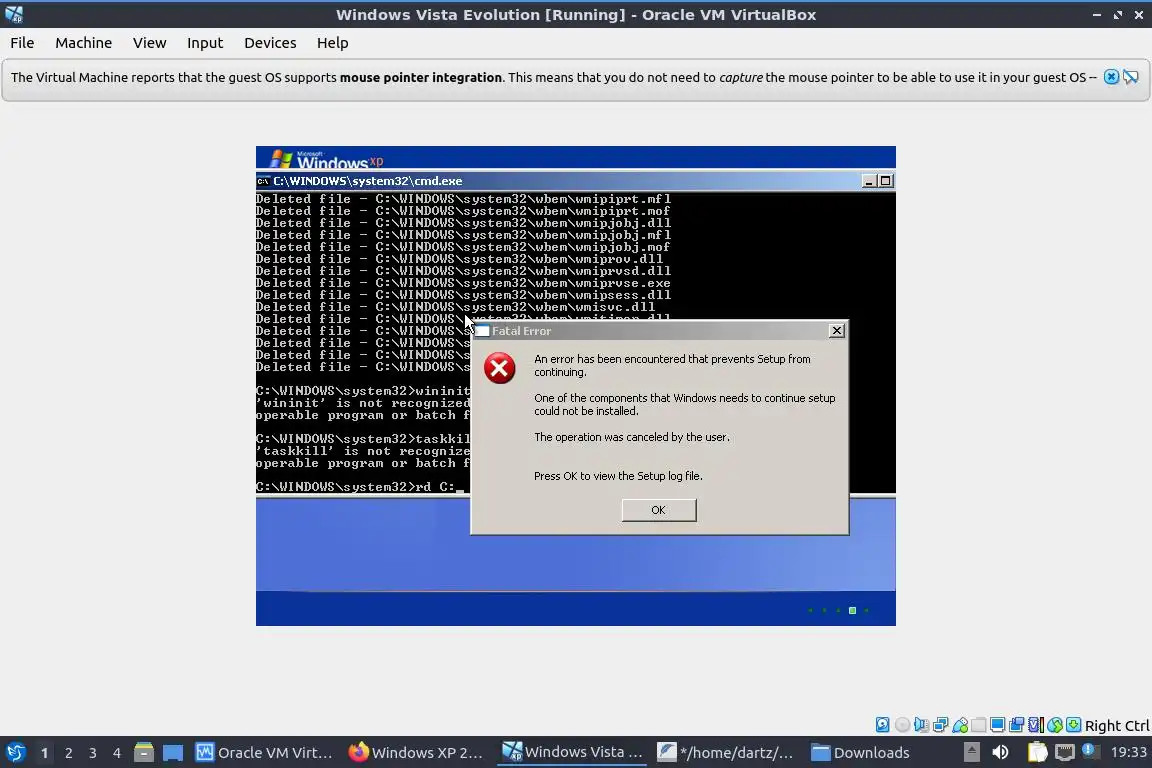Click the don't-show-again icon on notification bar
Screen dimensions: 1152x768
click(x=1131, y=77)
